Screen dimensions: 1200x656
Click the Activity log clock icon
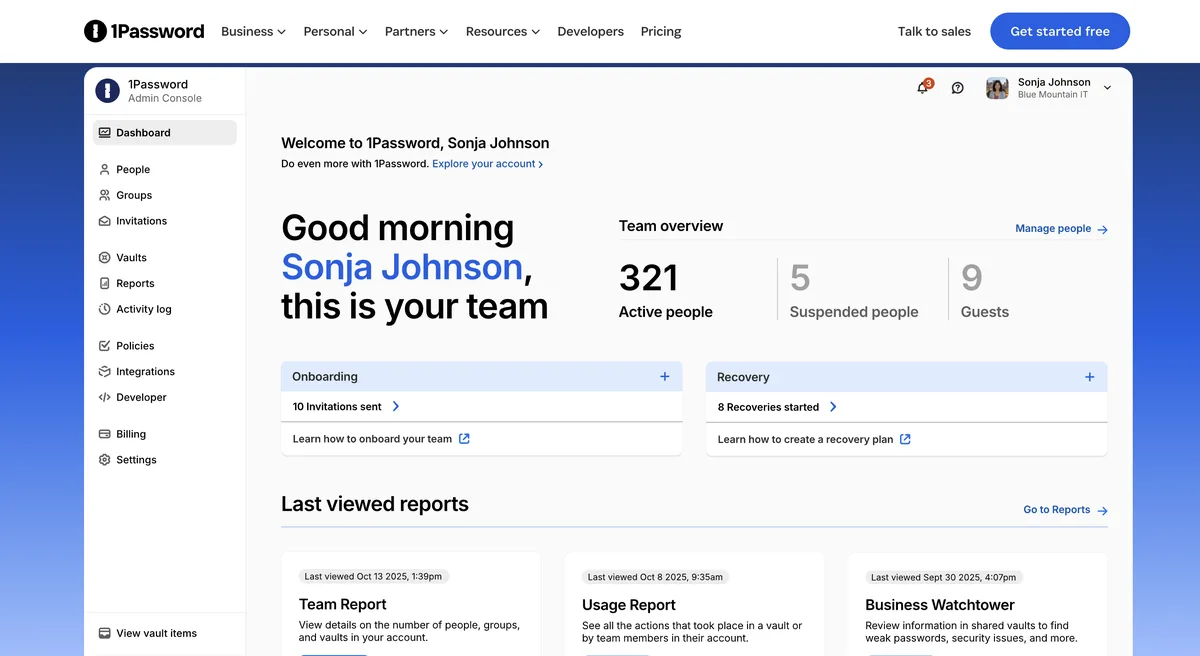(105, 309)
